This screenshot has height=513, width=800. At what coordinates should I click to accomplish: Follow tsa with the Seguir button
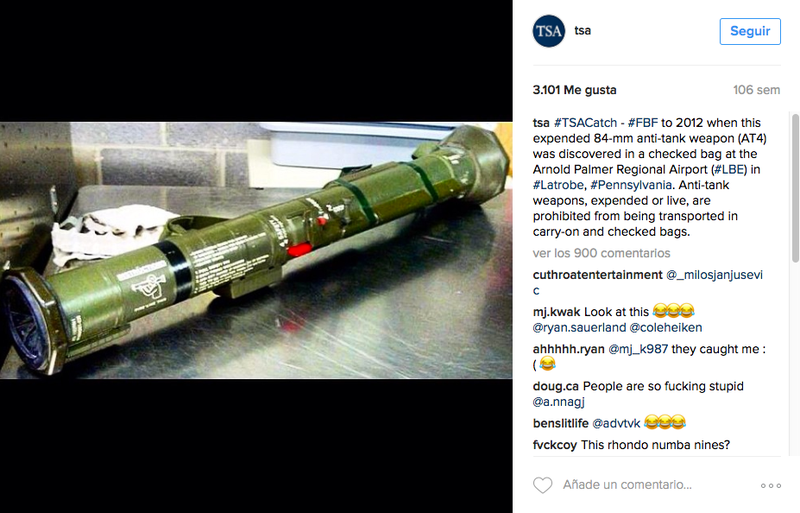click(750, 31)
